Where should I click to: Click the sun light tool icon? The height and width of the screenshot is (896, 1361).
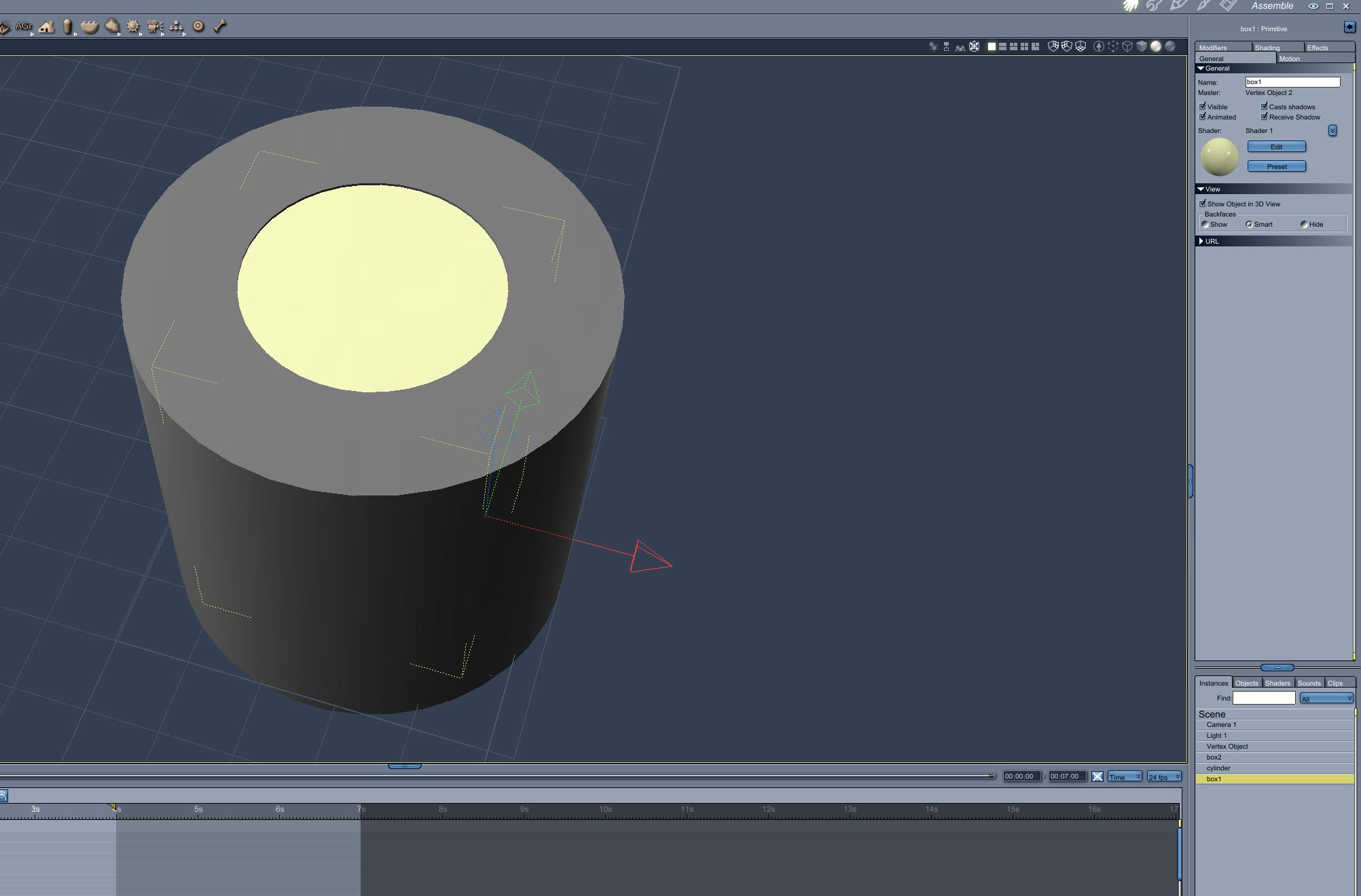click(133, 26)
